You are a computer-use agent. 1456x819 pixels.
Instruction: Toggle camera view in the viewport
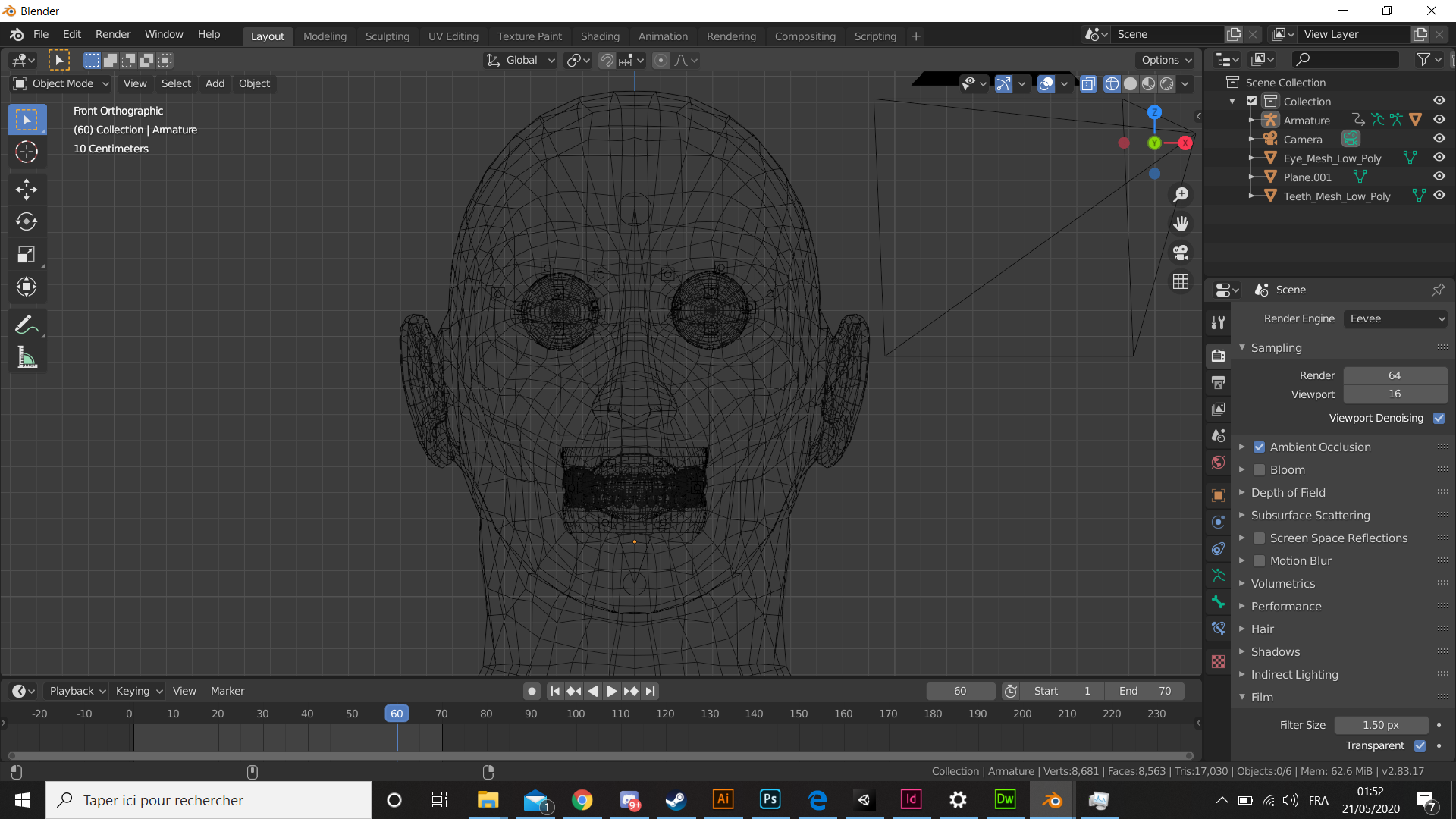(x=1181, y=253)
